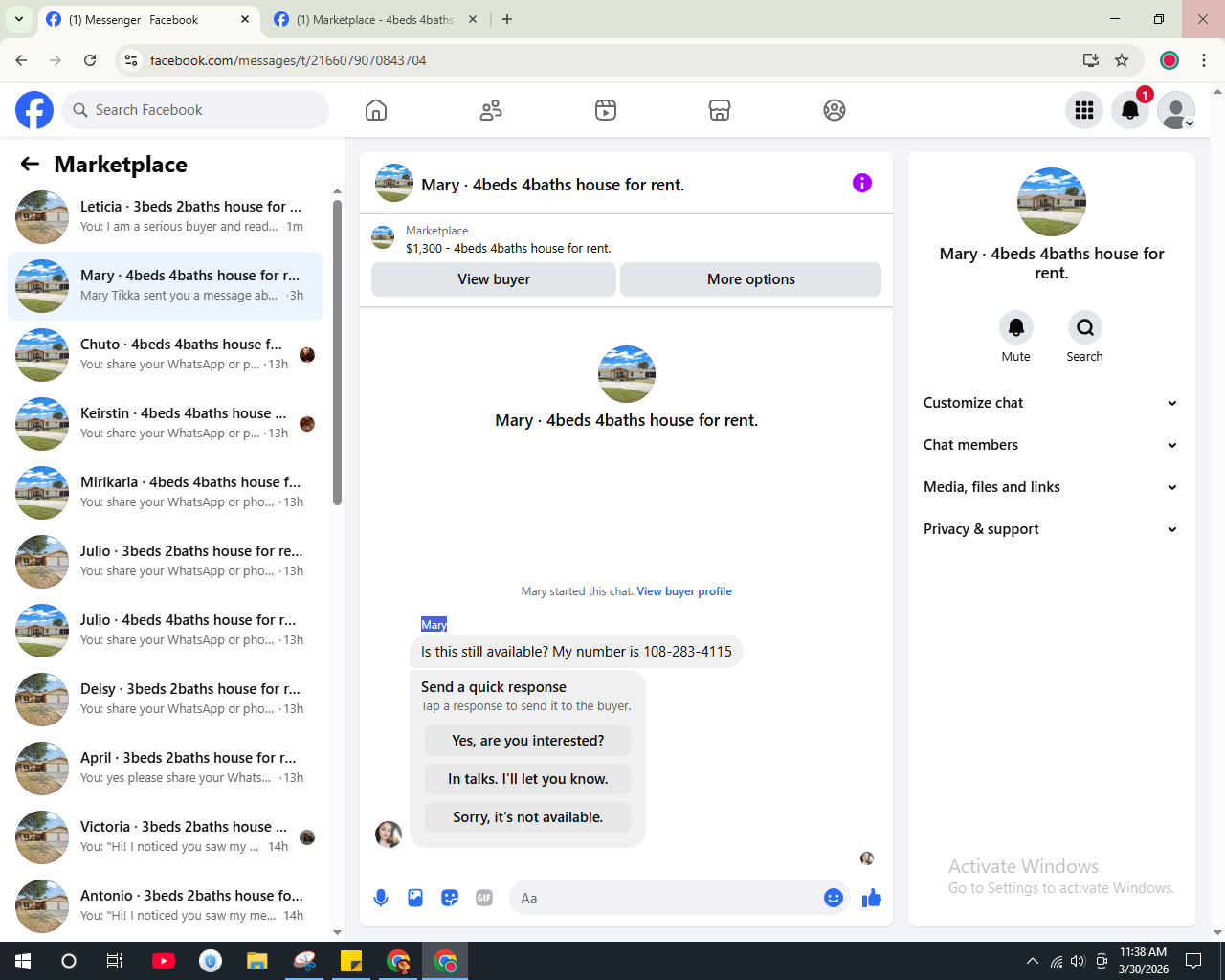1225x980 pixels.
Task: Open the YouTube taskbar app
Action: pos(164,961)
